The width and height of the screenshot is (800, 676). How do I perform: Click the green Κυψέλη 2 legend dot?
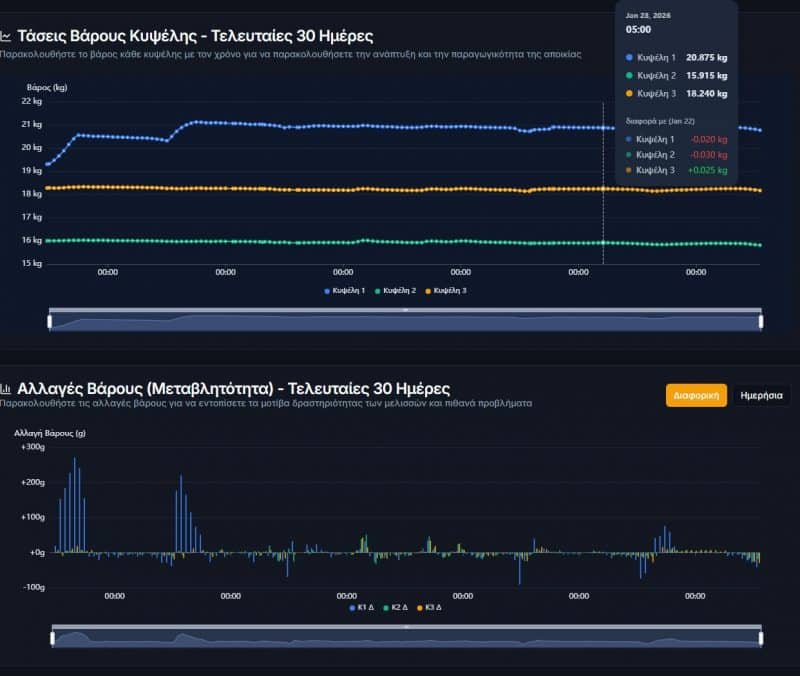tap(378, 290)
